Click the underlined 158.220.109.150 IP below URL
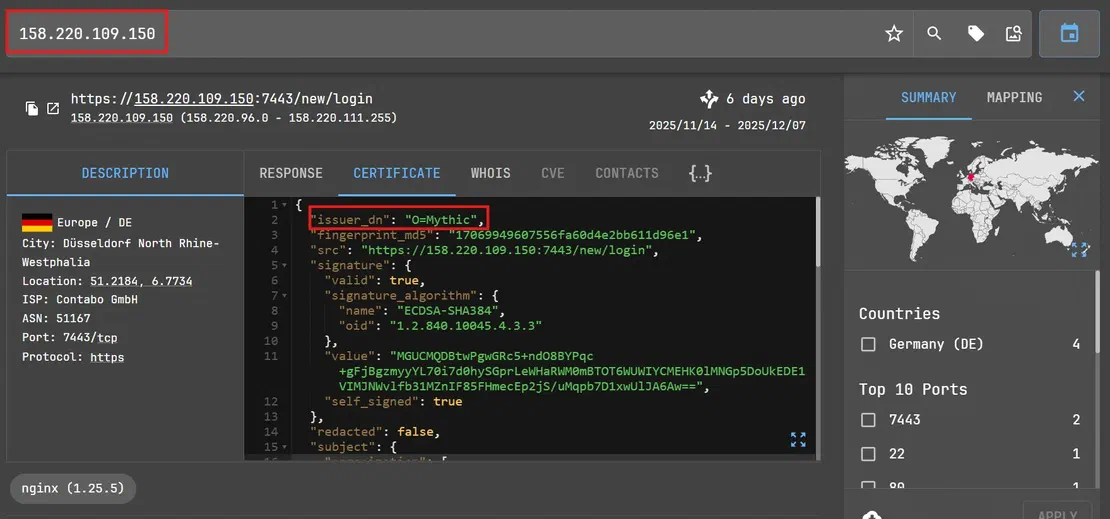 pos(122,118)
